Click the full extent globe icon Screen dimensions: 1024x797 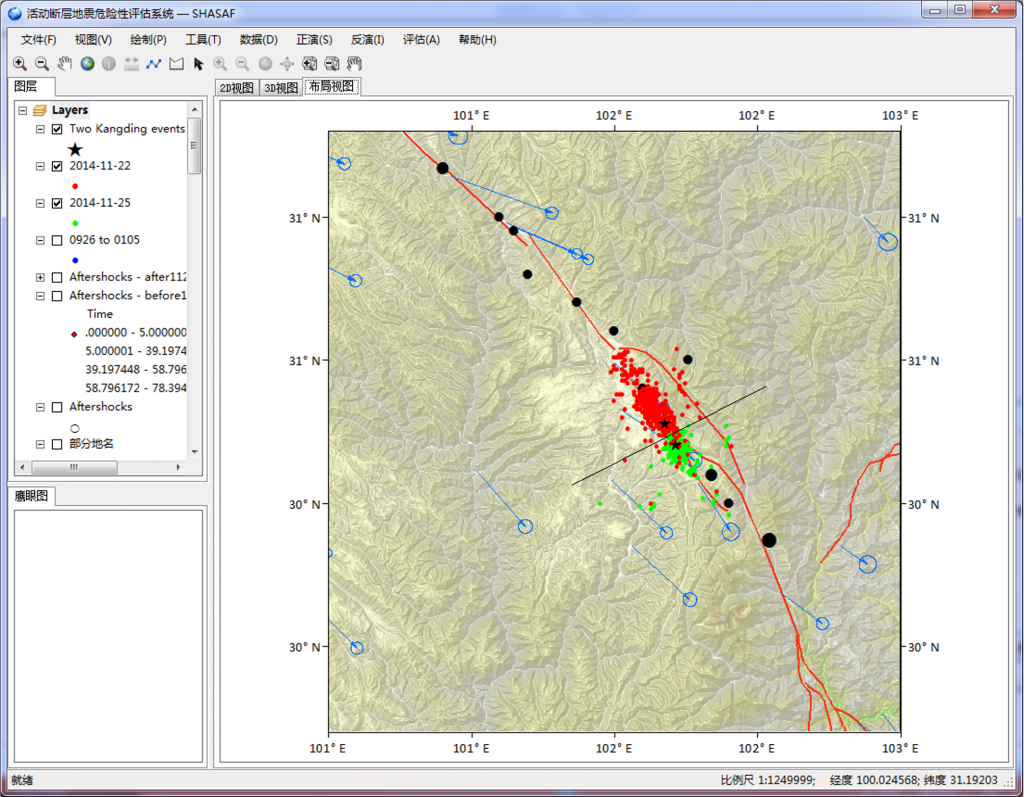click(x=87, y=64)
